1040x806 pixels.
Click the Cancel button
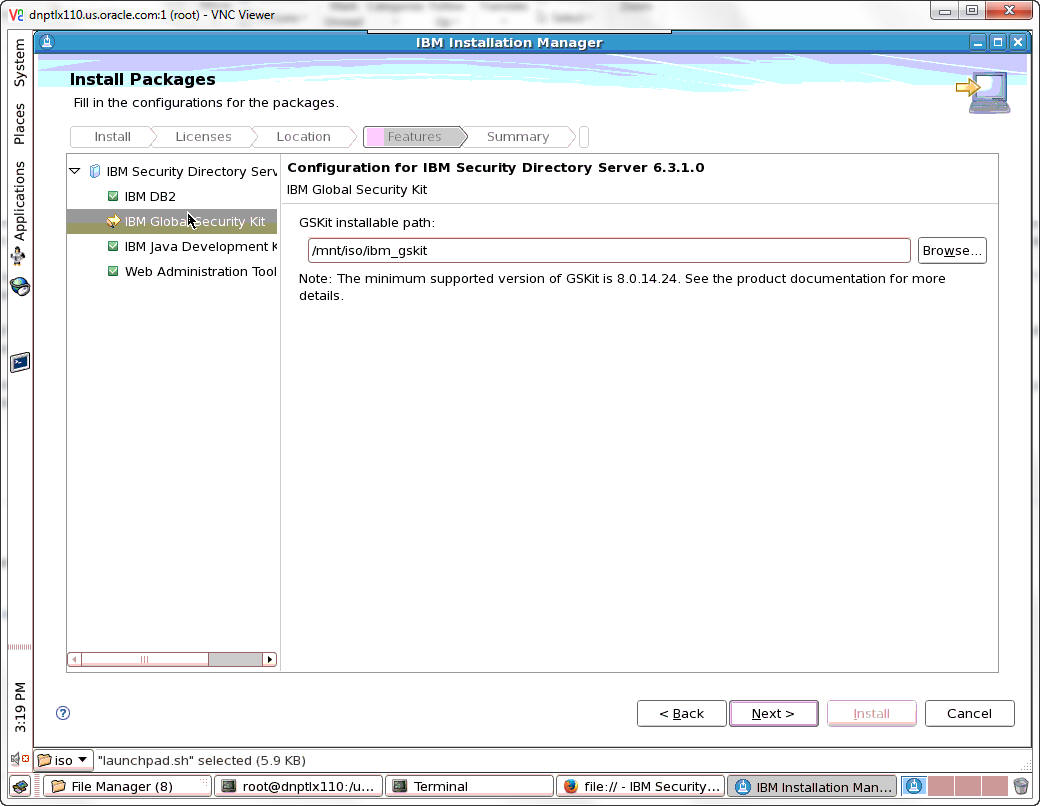pos(969,714)
